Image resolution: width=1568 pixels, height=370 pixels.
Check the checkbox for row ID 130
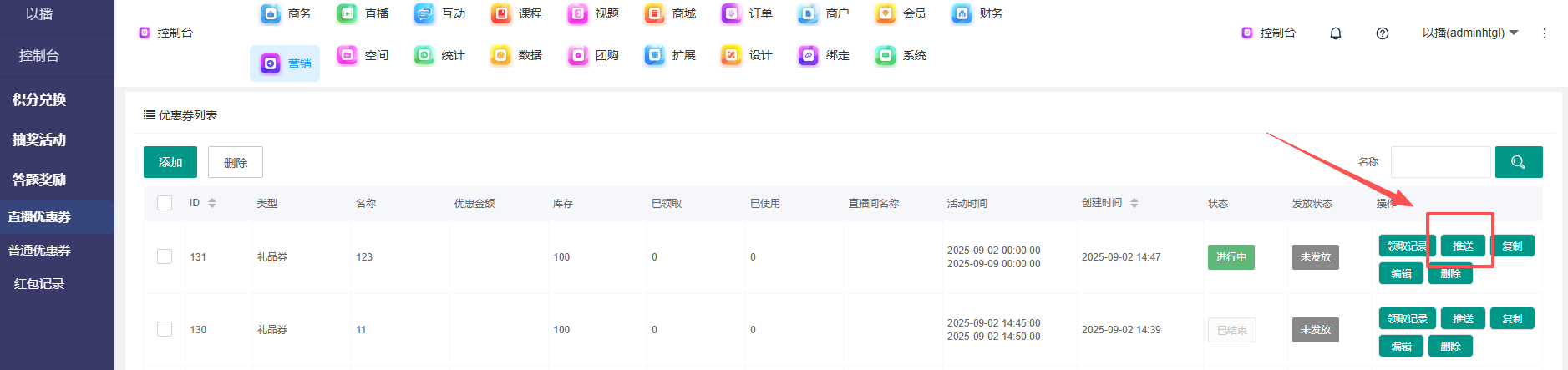click(165, 329)
